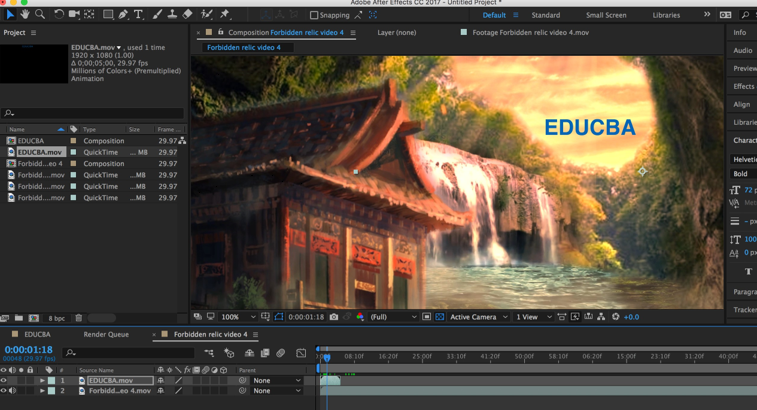Select the Zoom magnifier tool
Image resolution: width=757 pixels, height=410 pixels.
pyautogui.click(x=40, y=14)
